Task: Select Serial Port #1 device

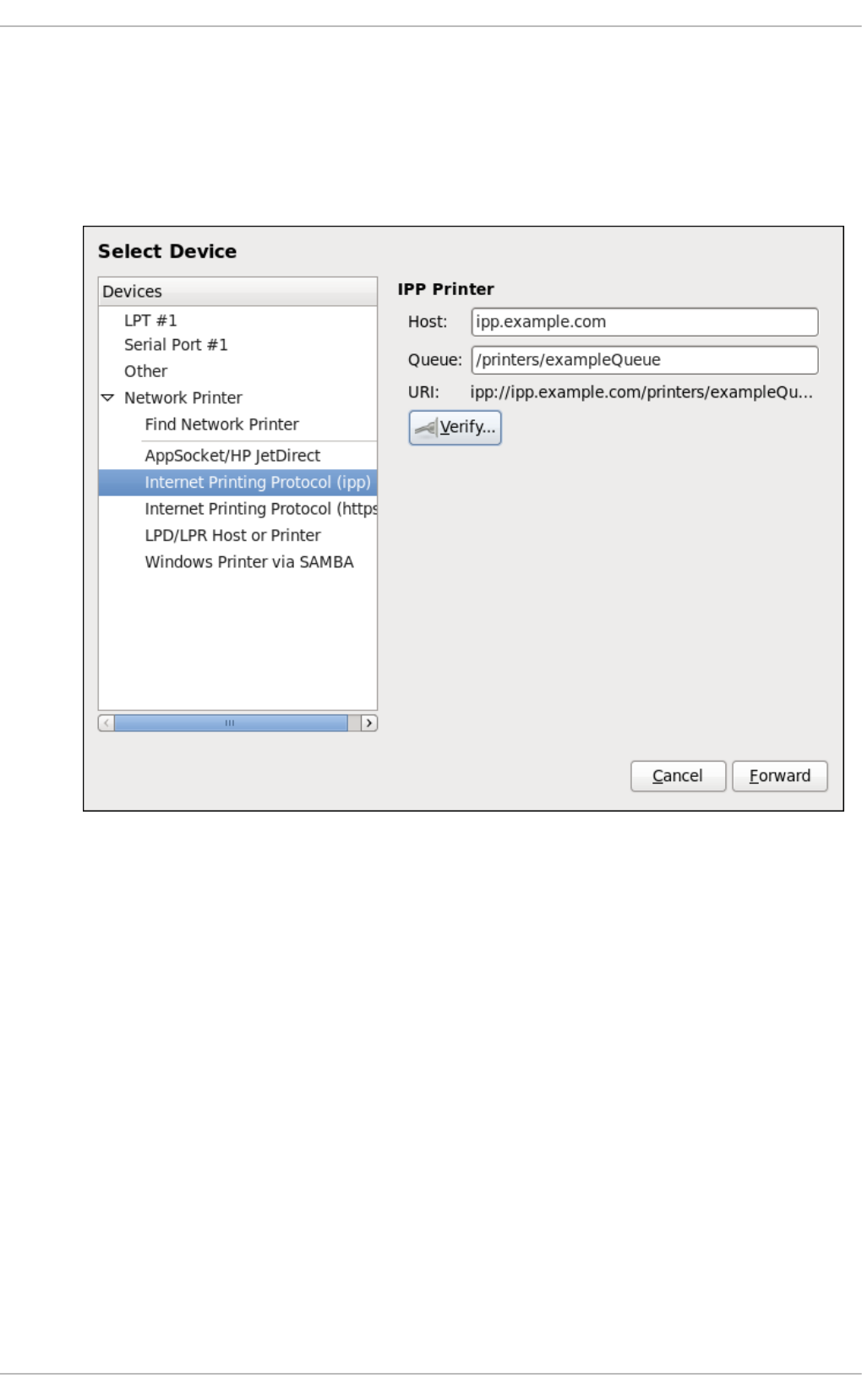Action: (176, 345)
